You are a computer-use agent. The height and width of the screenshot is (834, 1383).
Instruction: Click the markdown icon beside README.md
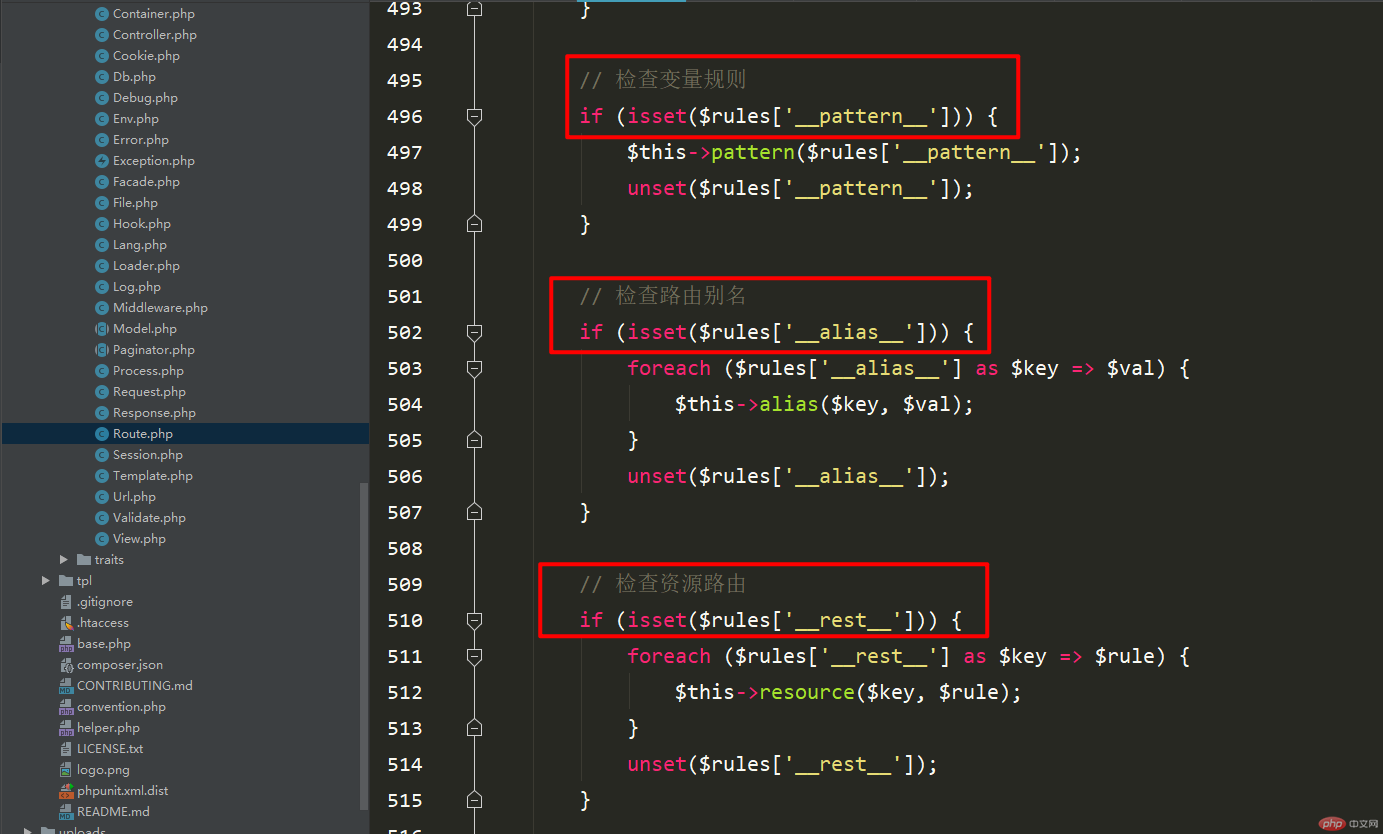point(67,812)
